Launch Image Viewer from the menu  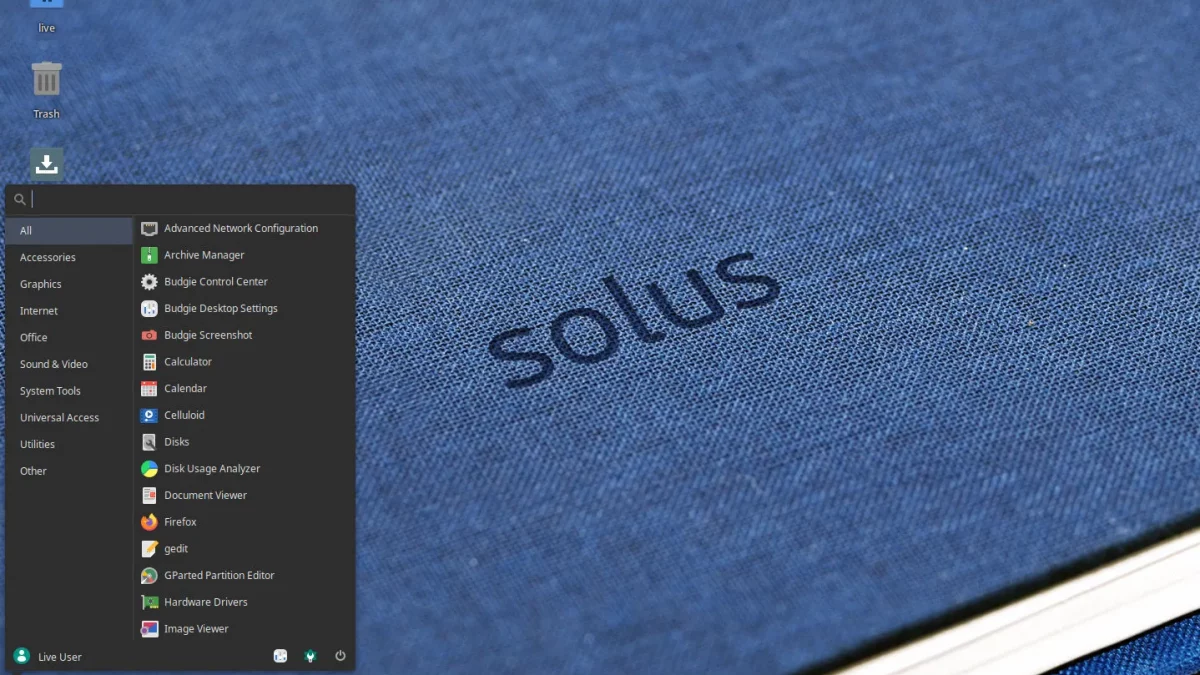(x=246, y=629)
